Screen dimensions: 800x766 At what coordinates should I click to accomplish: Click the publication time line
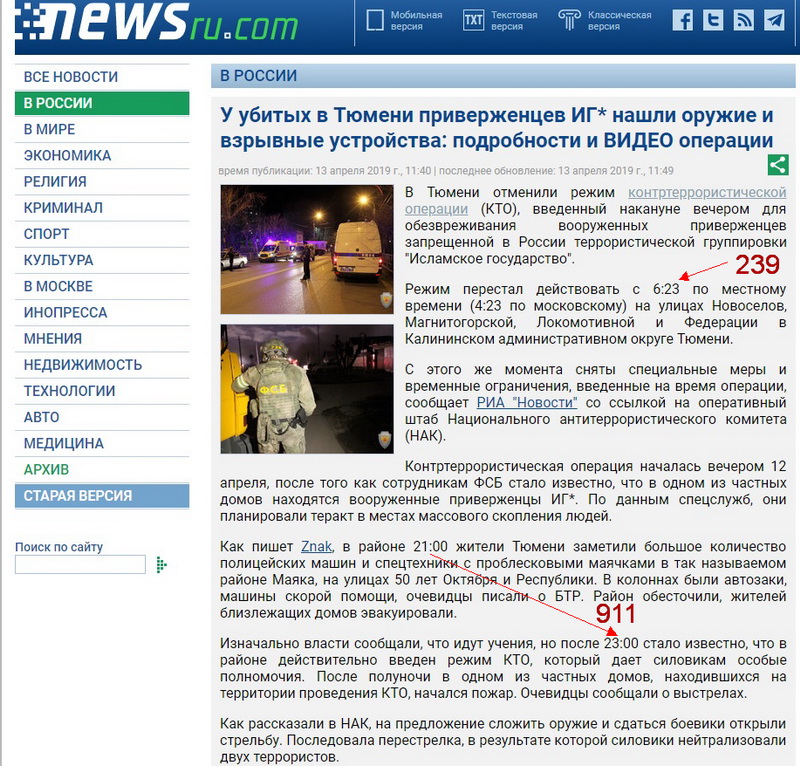(x=446, y=170)
